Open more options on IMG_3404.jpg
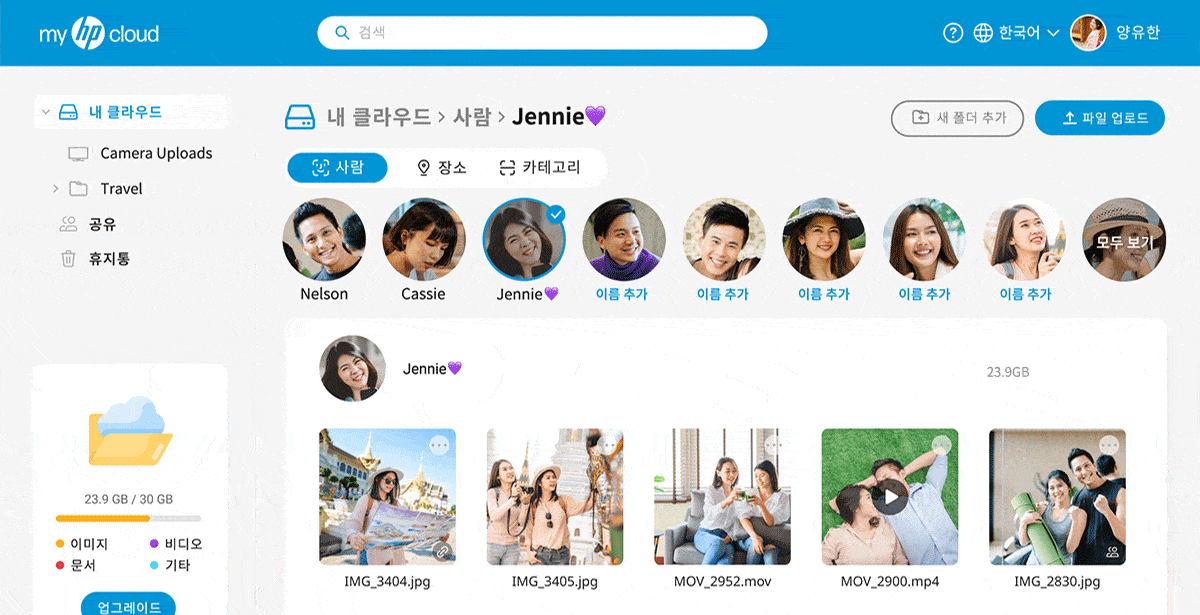The width and height of the screenshot is (1200, 615). point(438,445)
